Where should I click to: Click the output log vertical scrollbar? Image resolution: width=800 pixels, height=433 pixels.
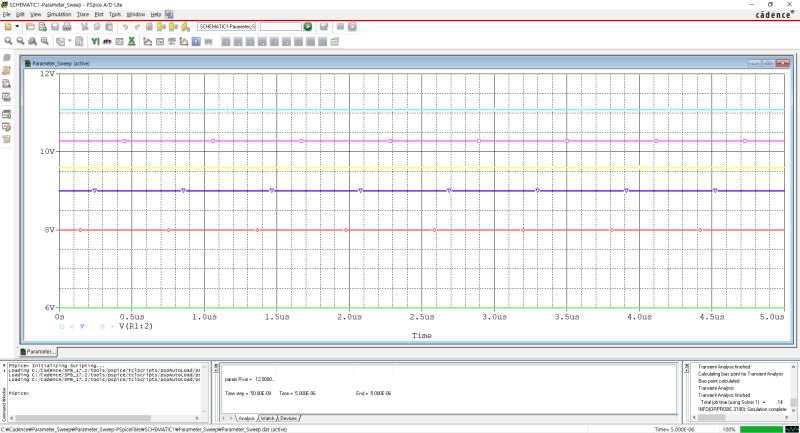[x=793, y=388]
